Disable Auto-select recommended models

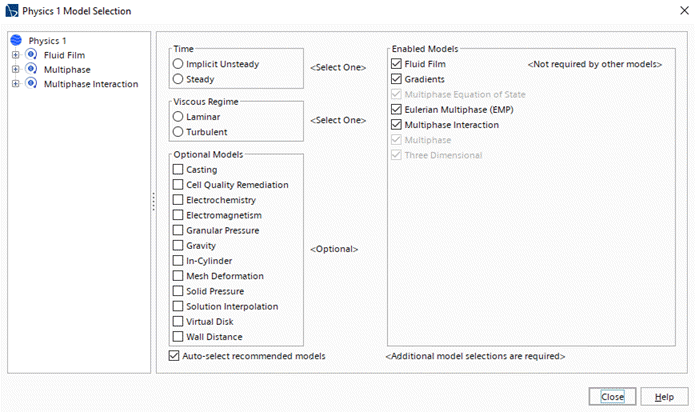(176, 356)
